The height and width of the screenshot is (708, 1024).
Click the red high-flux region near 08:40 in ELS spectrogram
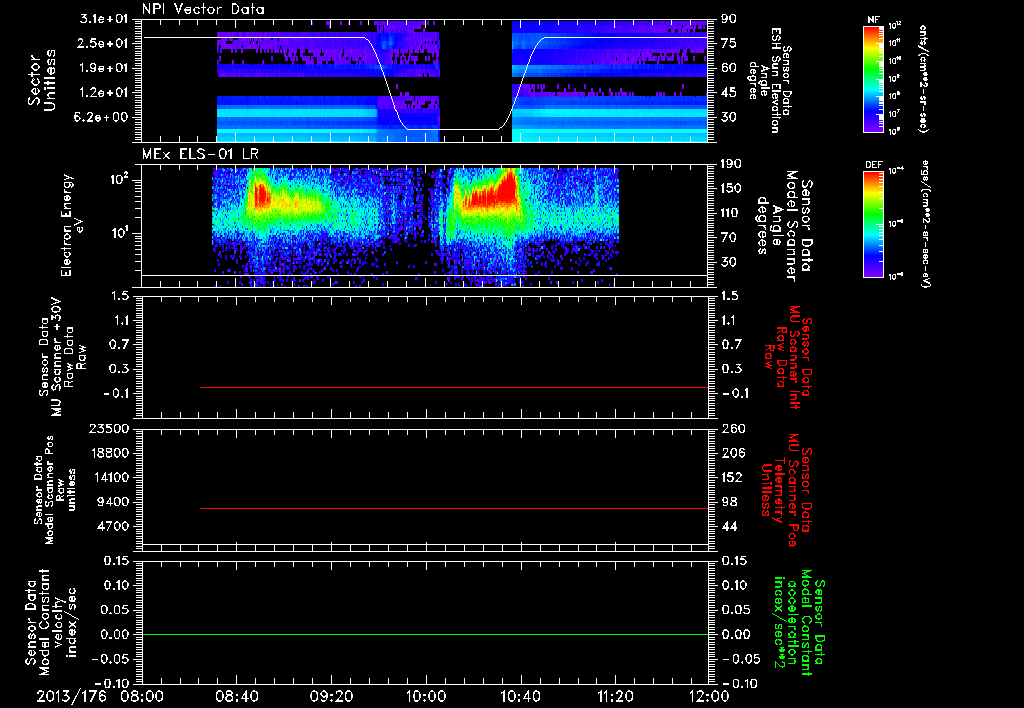point(261,195)
